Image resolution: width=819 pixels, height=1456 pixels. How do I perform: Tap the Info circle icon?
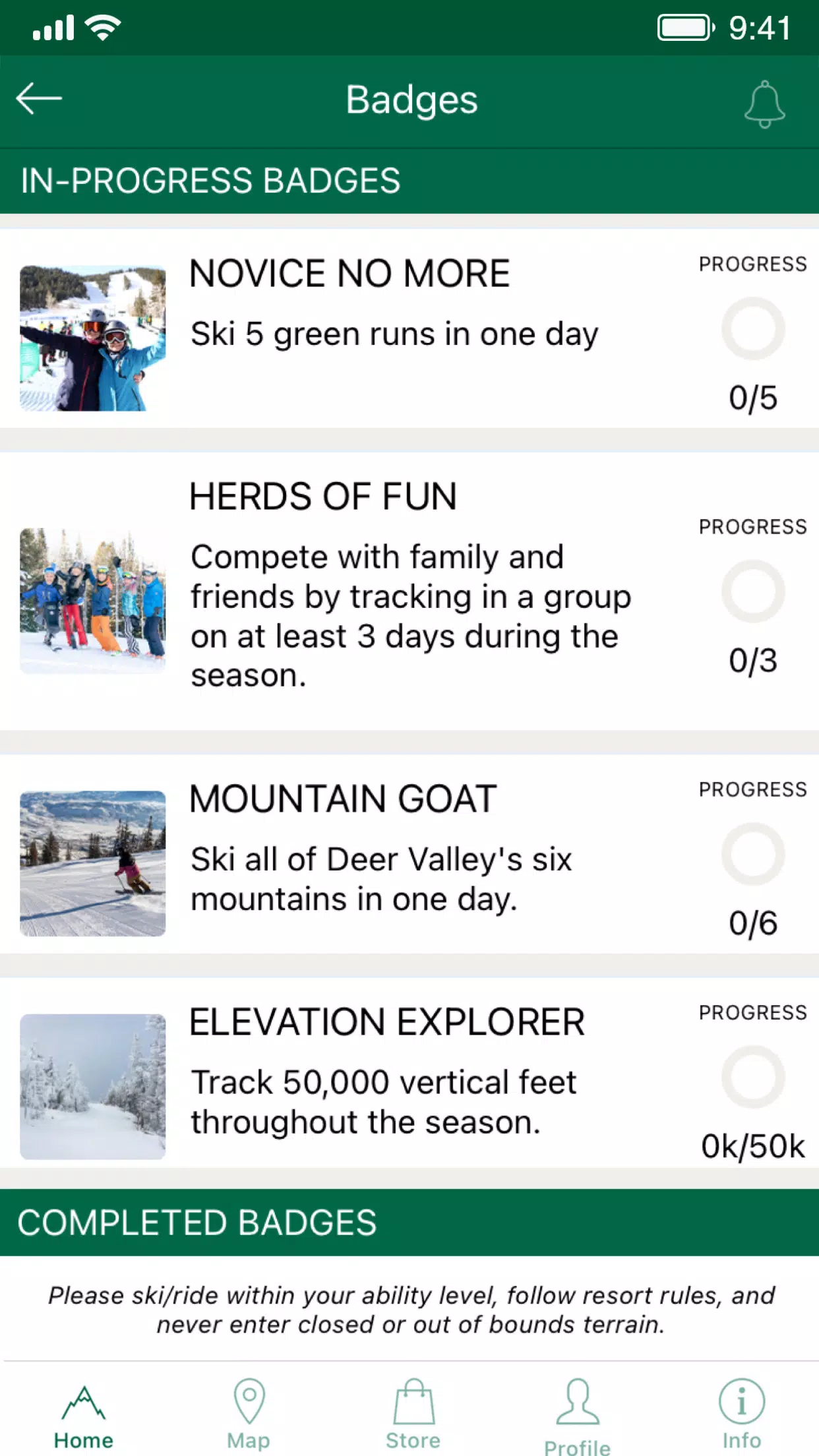coord(741,1402)
